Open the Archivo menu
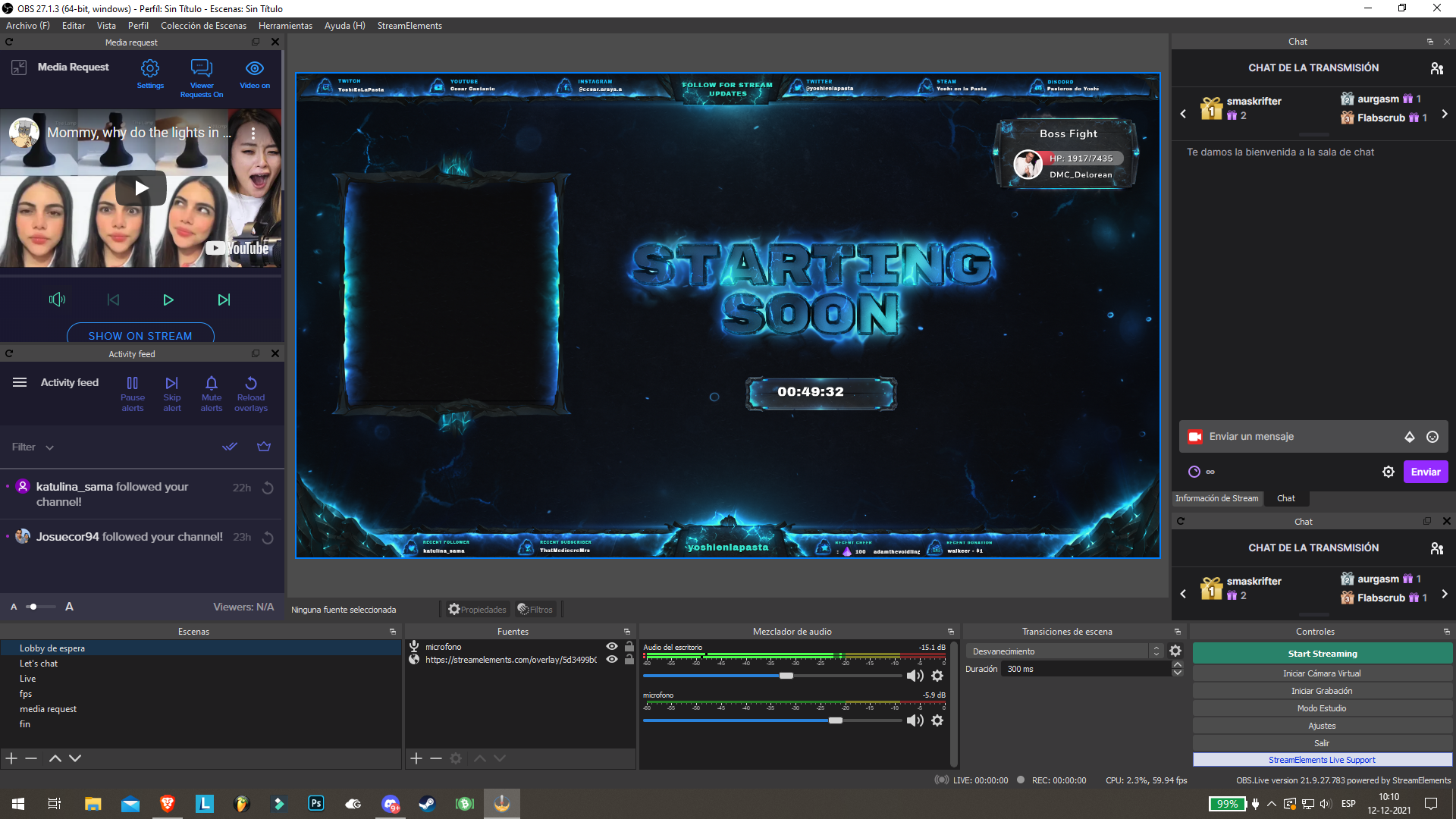Image resolution: width=1456 pixels, height=819 pixels. [28, 26]
